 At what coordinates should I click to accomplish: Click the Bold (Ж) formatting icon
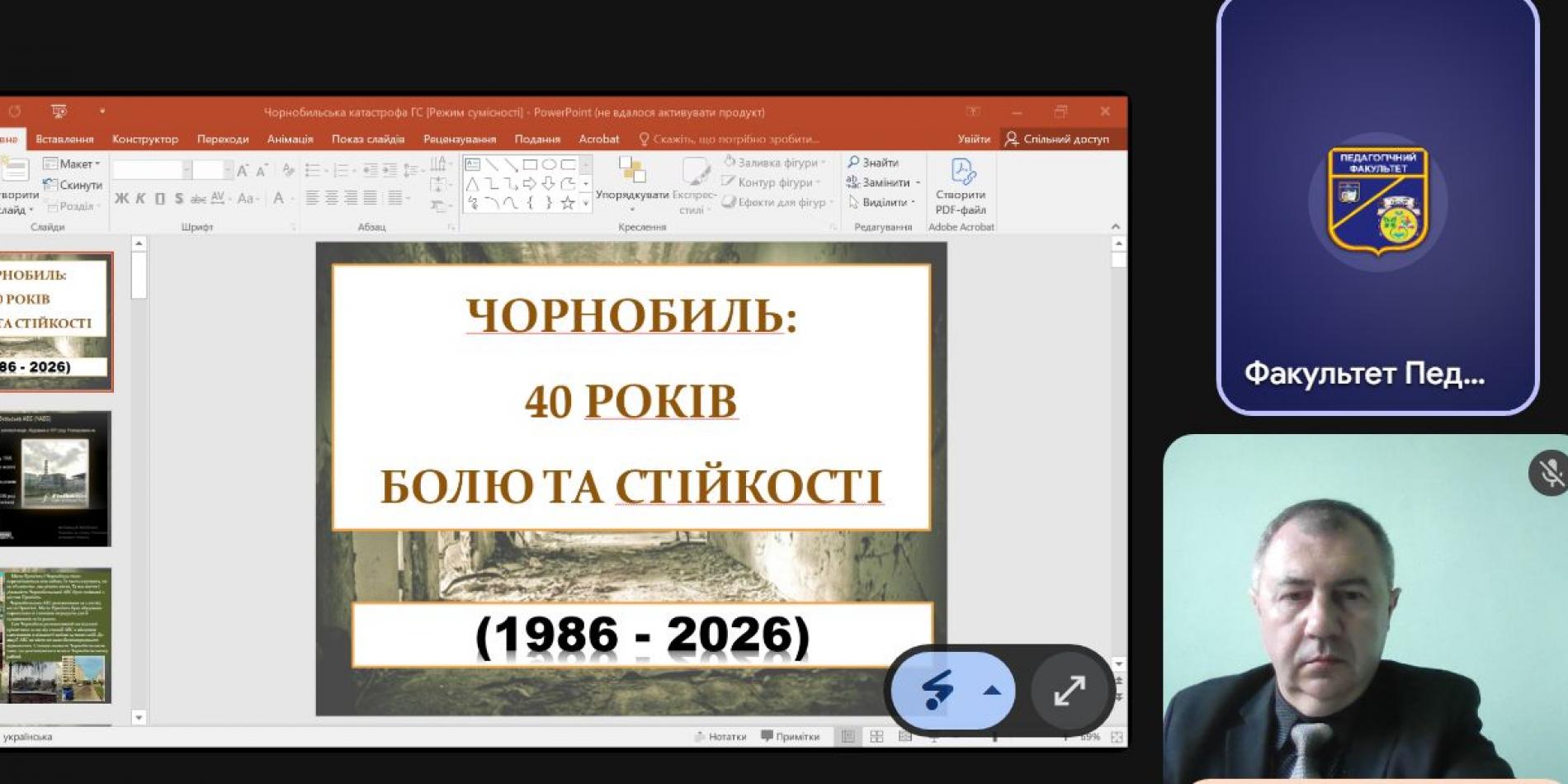121,199
